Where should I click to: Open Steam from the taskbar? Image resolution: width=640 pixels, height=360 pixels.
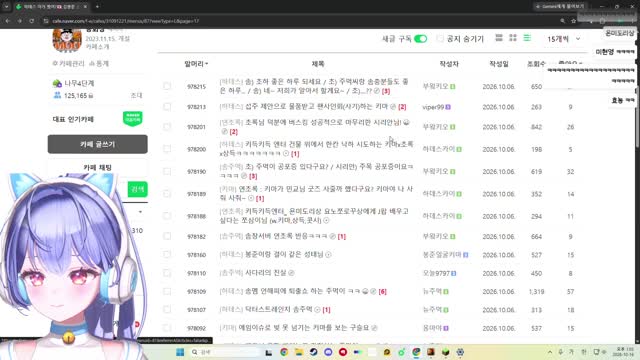313,352
